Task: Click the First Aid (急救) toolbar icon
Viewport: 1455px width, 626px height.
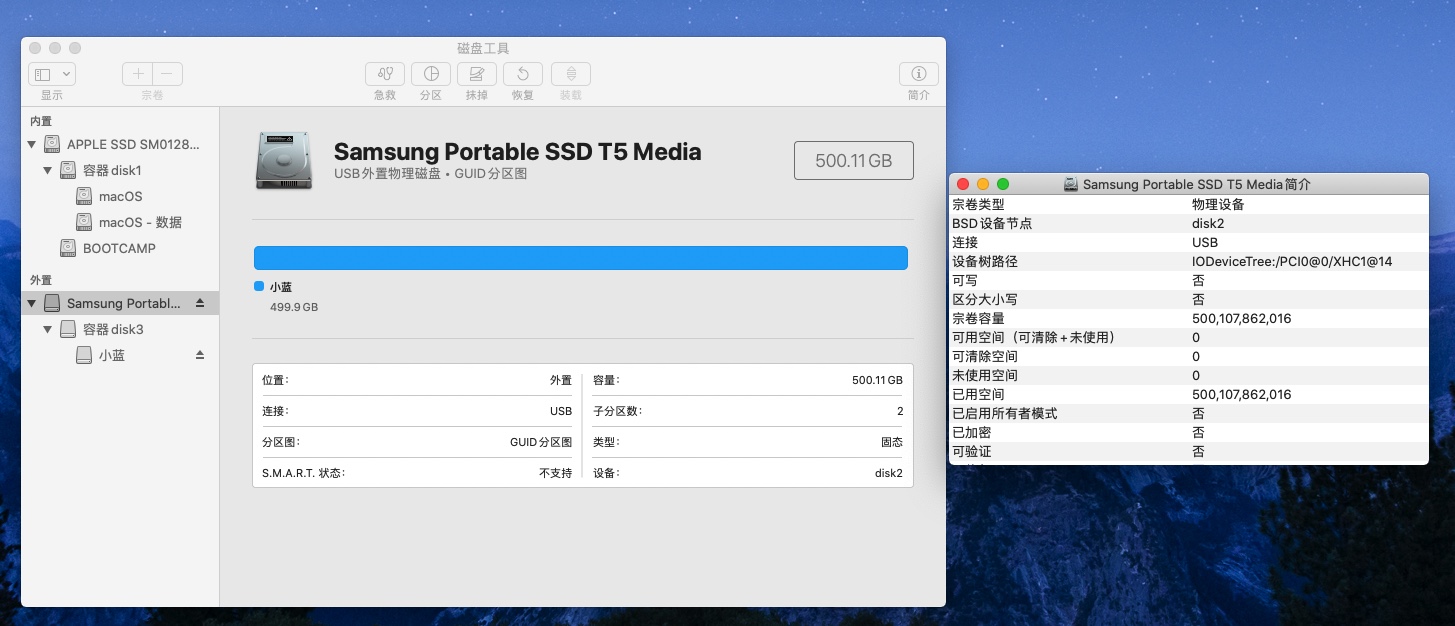Action: [x=385, y=74]
